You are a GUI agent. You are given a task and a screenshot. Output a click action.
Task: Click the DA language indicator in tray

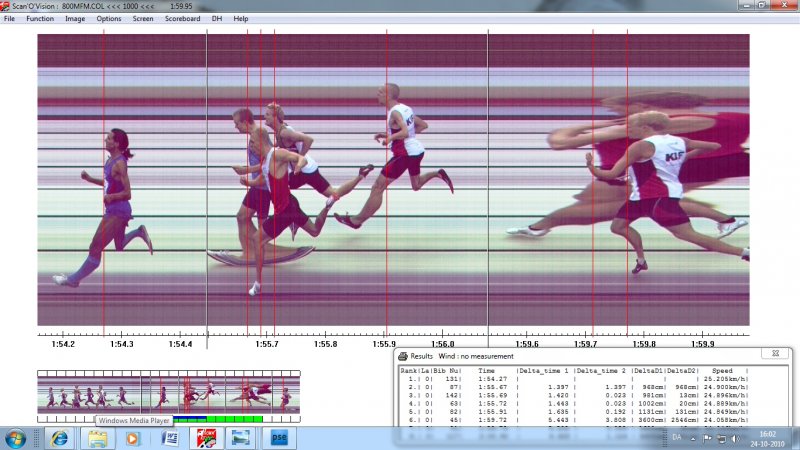679,438
